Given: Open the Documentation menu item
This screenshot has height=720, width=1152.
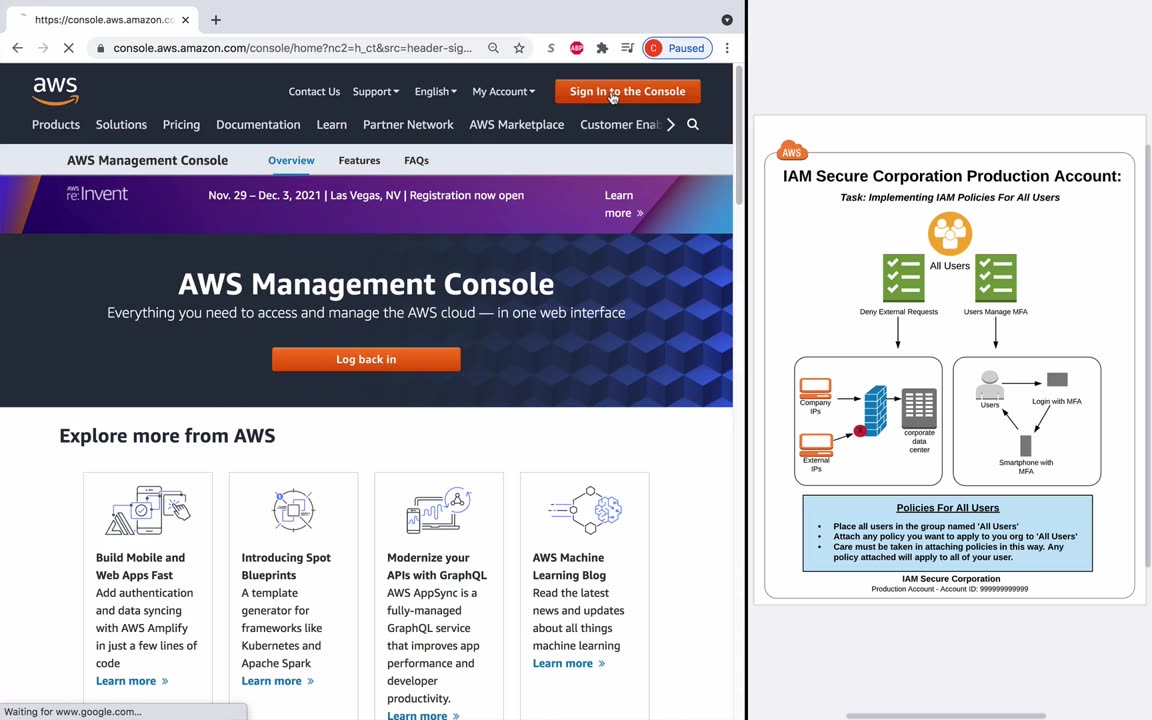Looking at the screenshot, I should tap(258, 124).
